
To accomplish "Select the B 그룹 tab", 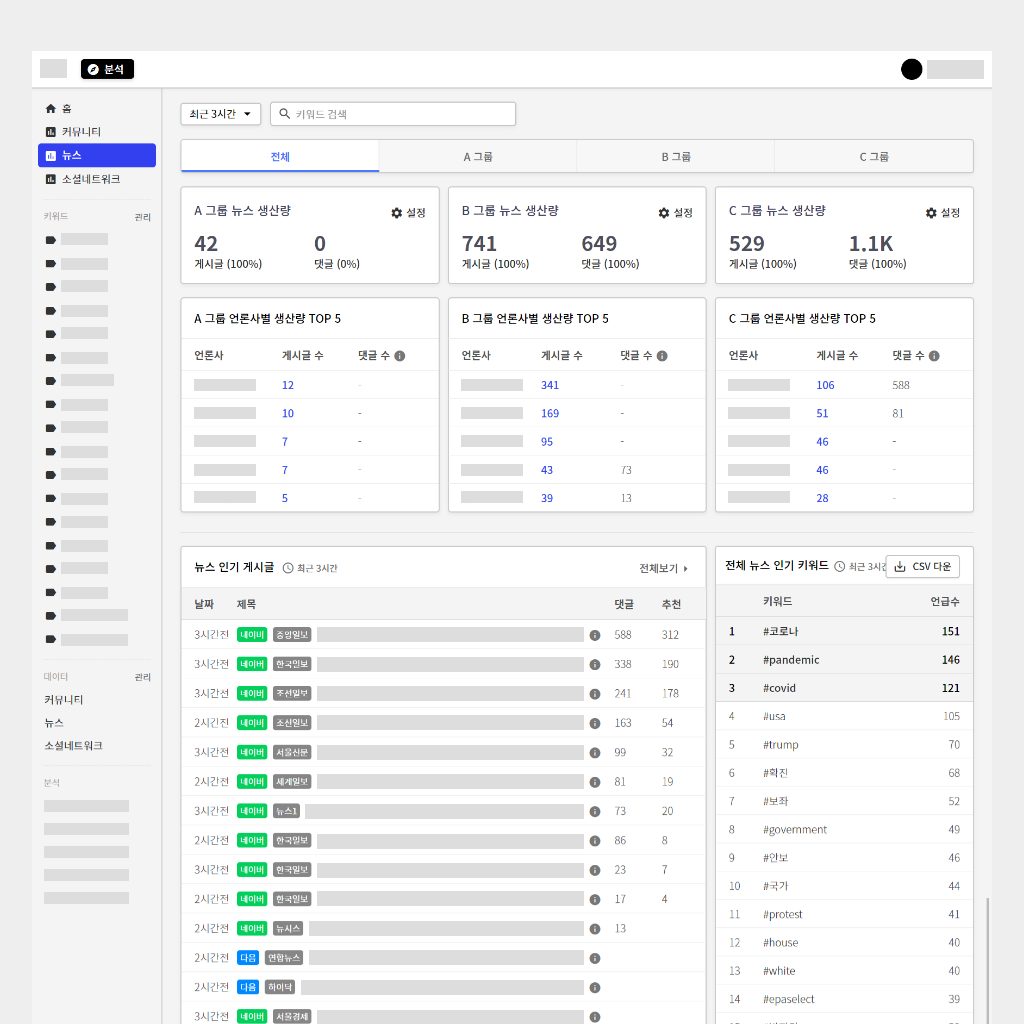I will pos(675,157).
